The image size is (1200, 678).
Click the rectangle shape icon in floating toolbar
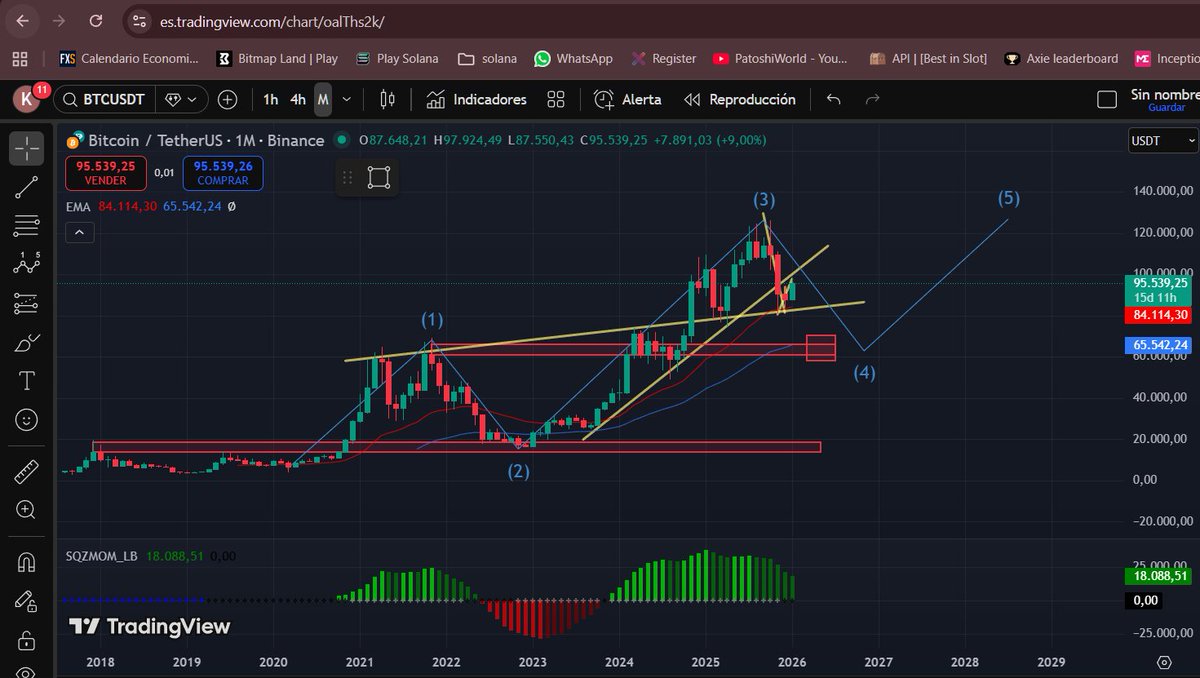379,178
